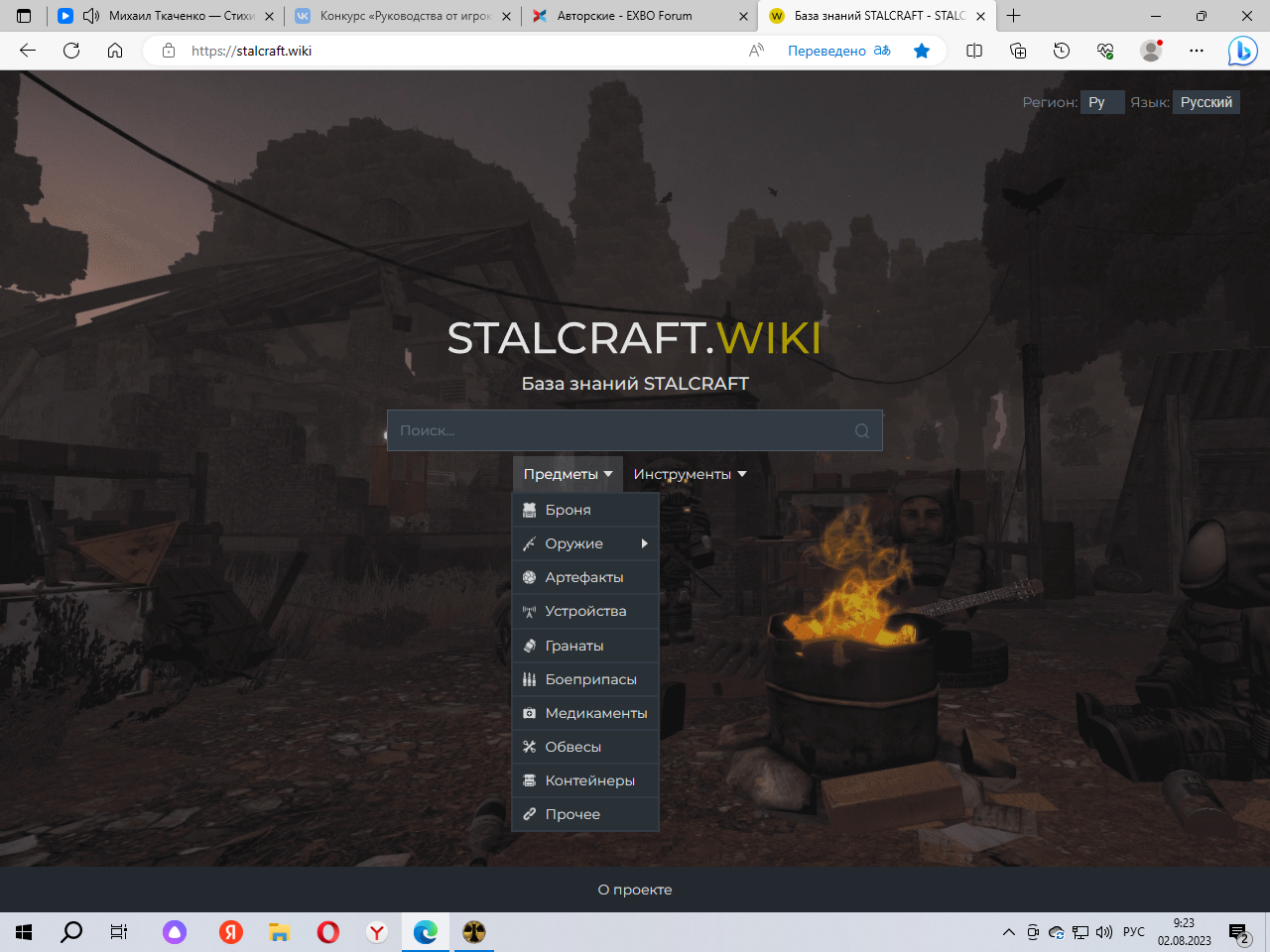The height and width of the screenshot is (952, 1270).
Task: Open the Регион selector showing Ру
Action: pos(1102,102)
